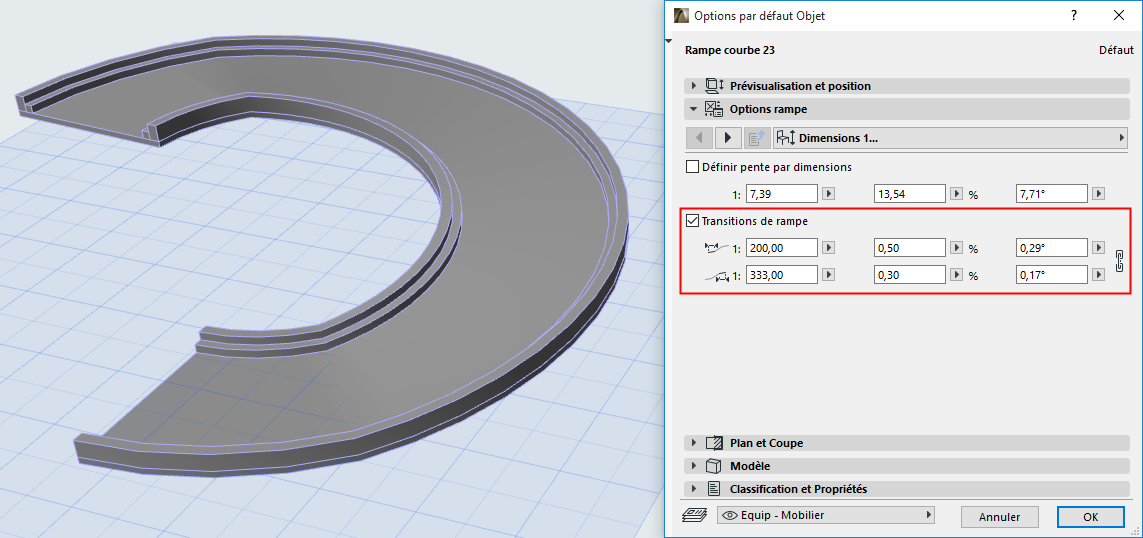The width and height of the screenshot is (1143, 538).
Task: Open Equip - Mobilier layer dropdown
Action: tap(826, 515)
